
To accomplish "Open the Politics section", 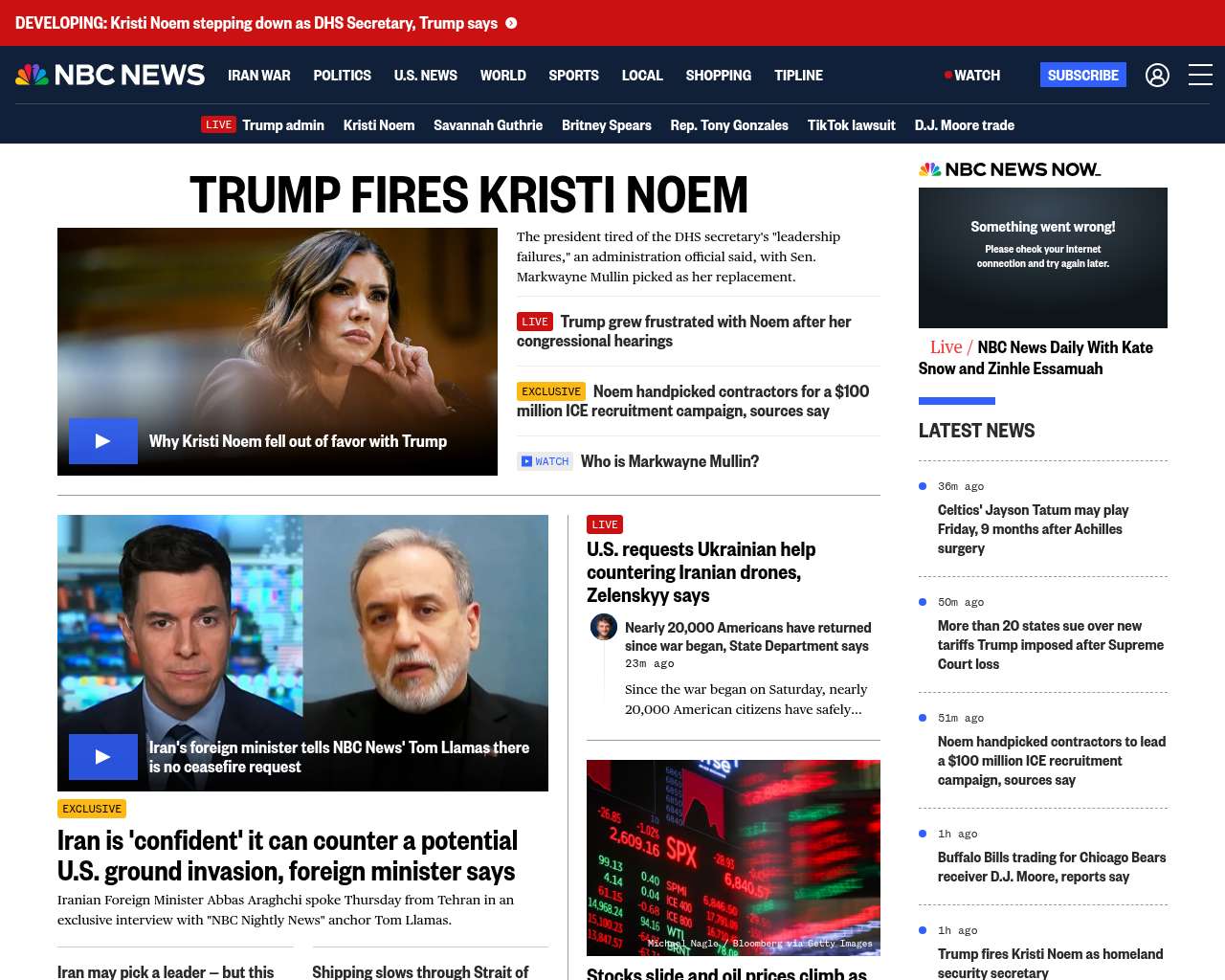I will [x=342, y=75].
